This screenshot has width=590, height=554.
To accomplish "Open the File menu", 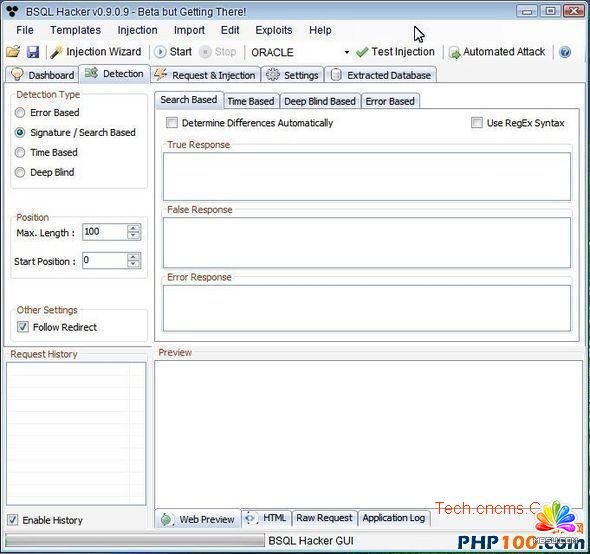I will tap(25, 30).
